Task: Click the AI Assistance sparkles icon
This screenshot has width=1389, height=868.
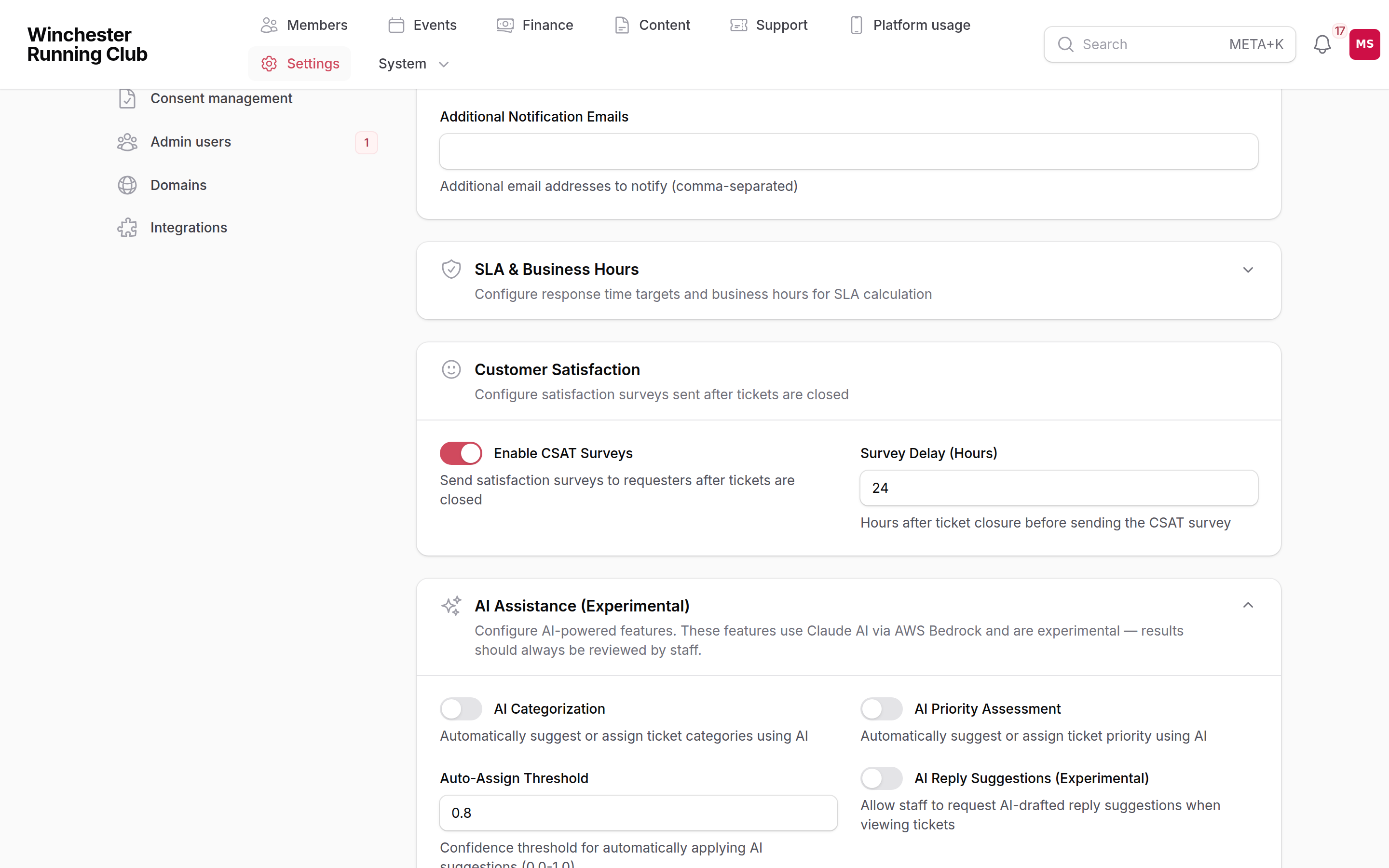Action: click(x=451, y=606)
